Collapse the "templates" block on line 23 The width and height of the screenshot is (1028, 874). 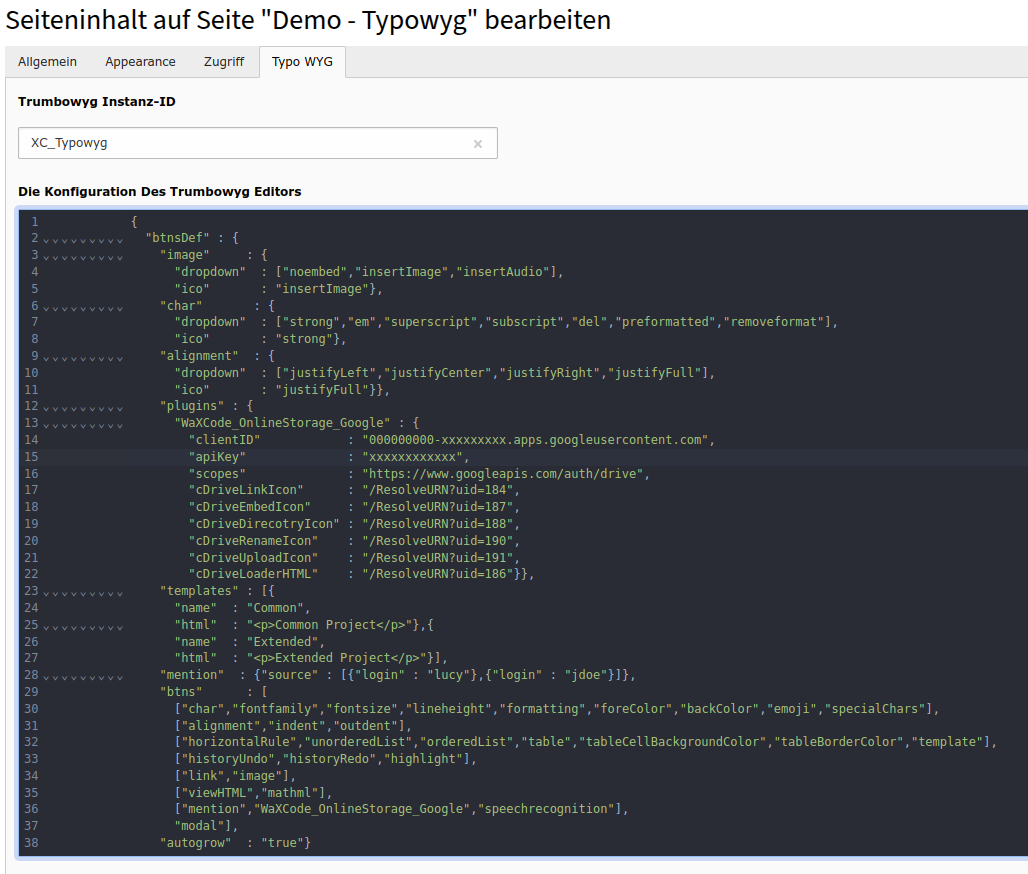83,591
